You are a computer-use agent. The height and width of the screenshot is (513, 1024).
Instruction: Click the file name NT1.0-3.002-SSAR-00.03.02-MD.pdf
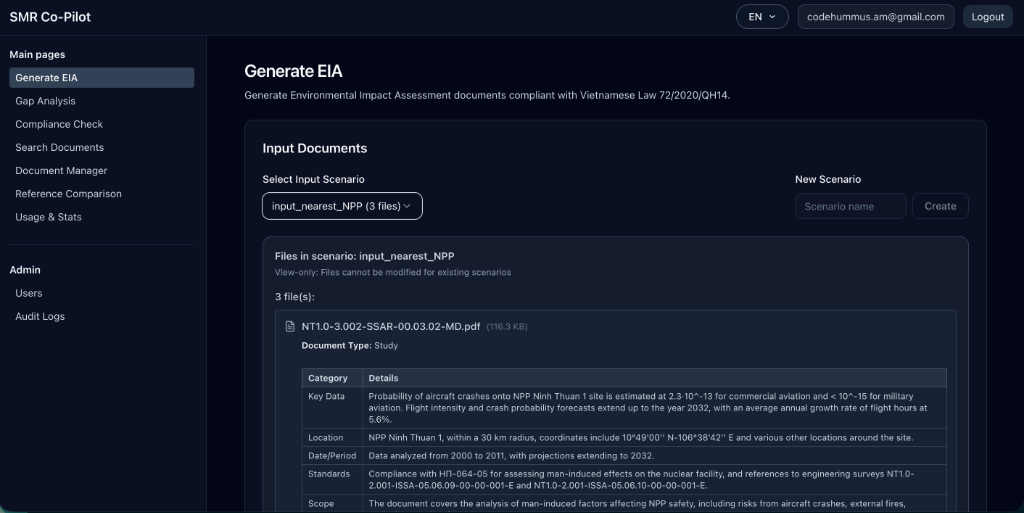(x=391, y=326)
